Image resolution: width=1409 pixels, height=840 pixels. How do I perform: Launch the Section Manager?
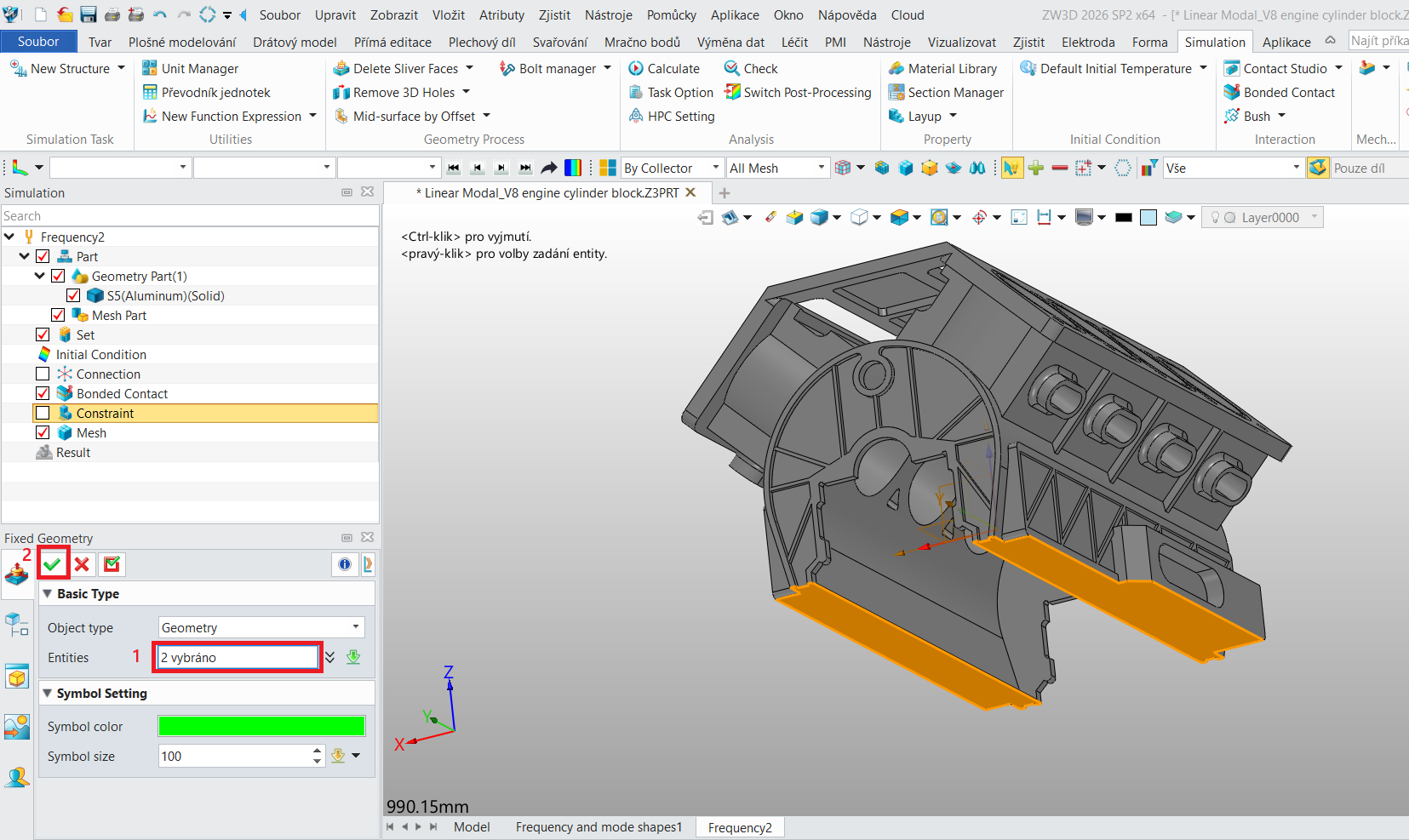pos(946,92)
